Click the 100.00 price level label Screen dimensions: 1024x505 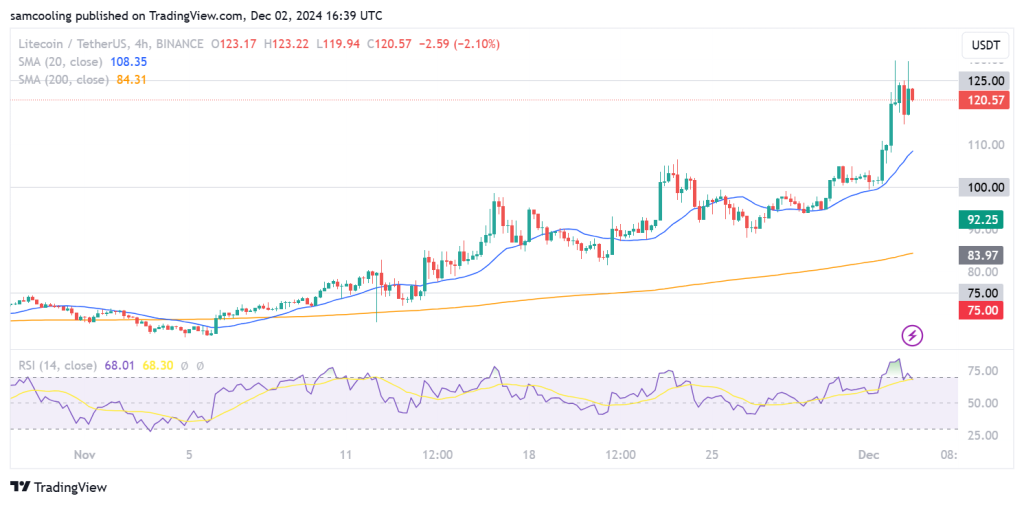tap(984, 187)
